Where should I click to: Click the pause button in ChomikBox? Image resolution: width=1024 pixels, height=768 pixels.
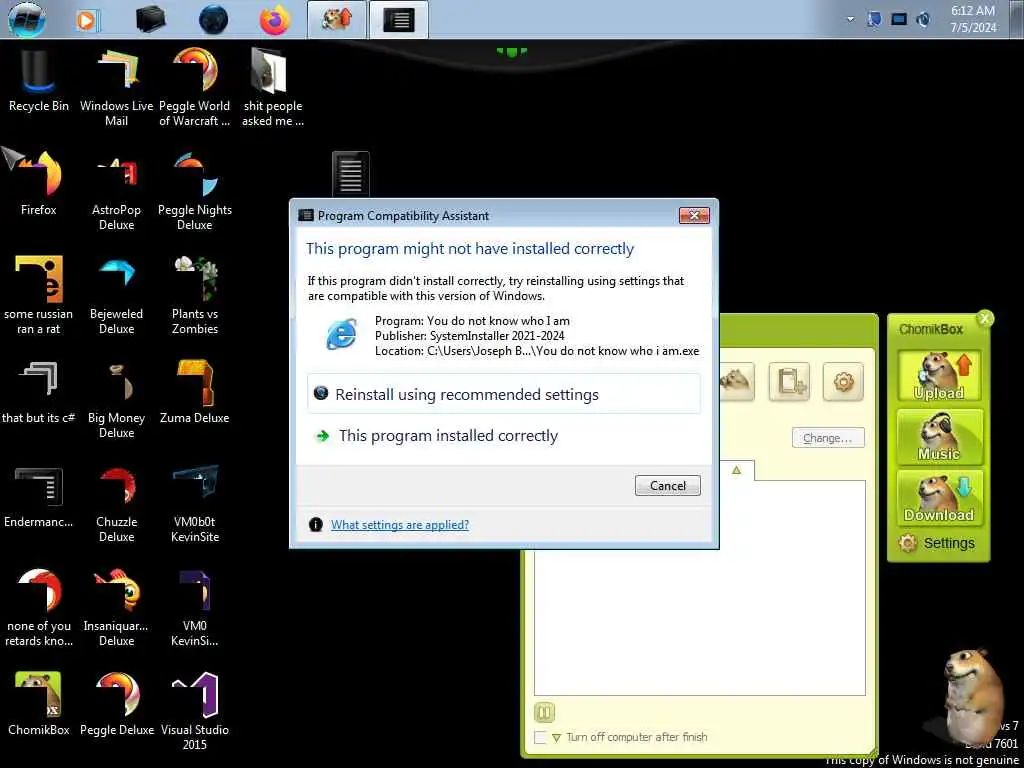pos(544,712)
